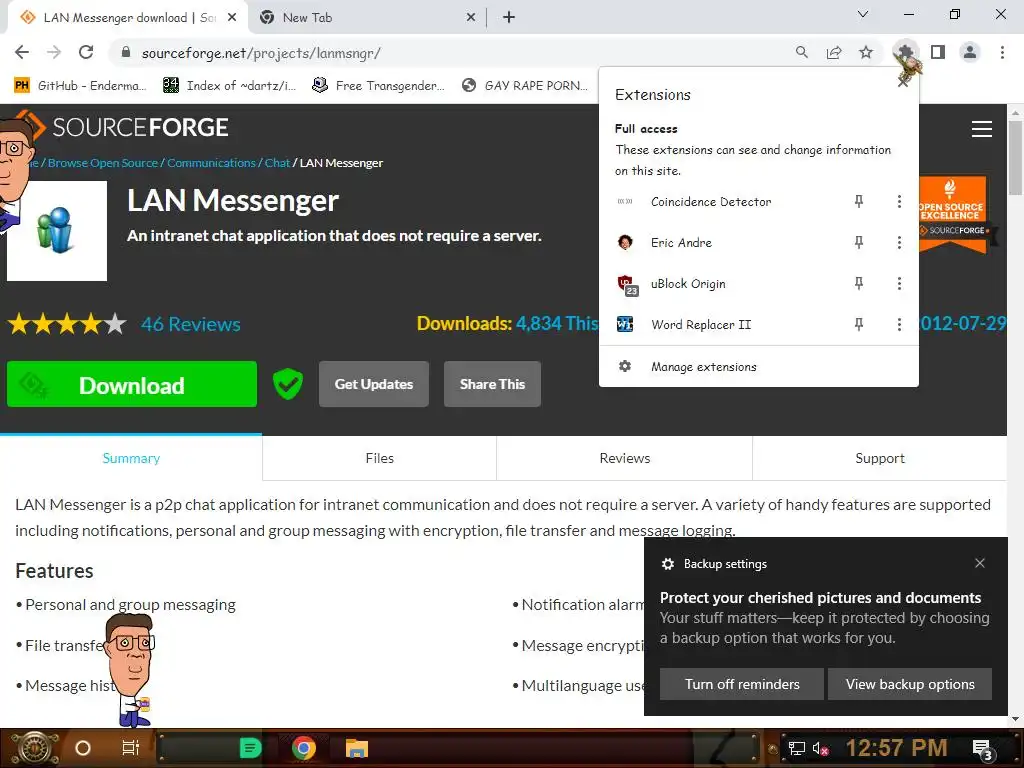The height and width of the screenshot is (768, 1024).
Task: View site info via the address bar lock icon
Action: point(126,52)
